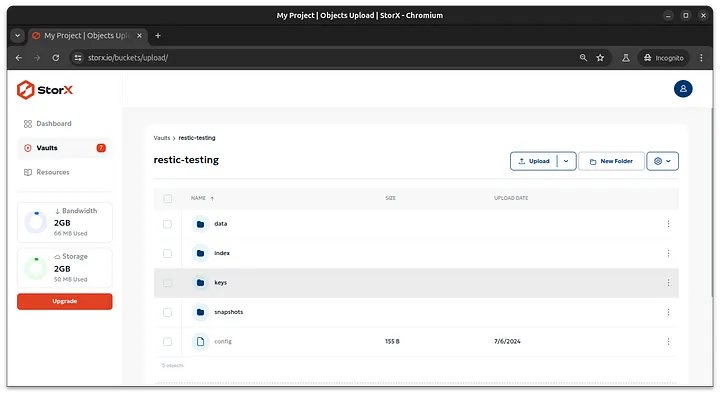Click the orange Upgrade button
The width and height of the screenshot is (720, 395).
(x=65, y=301)
